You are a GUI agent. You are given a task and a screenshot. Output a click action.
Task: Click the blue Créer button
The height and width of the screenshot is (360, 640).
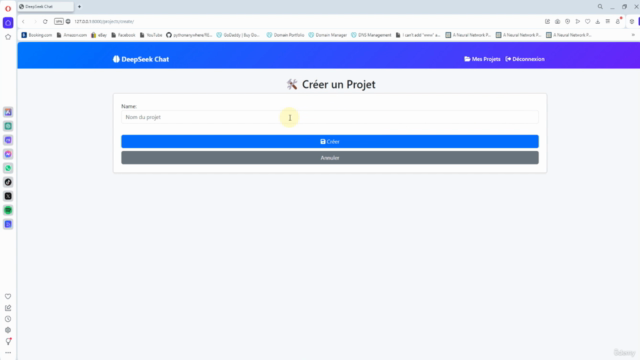click(330, 142)
